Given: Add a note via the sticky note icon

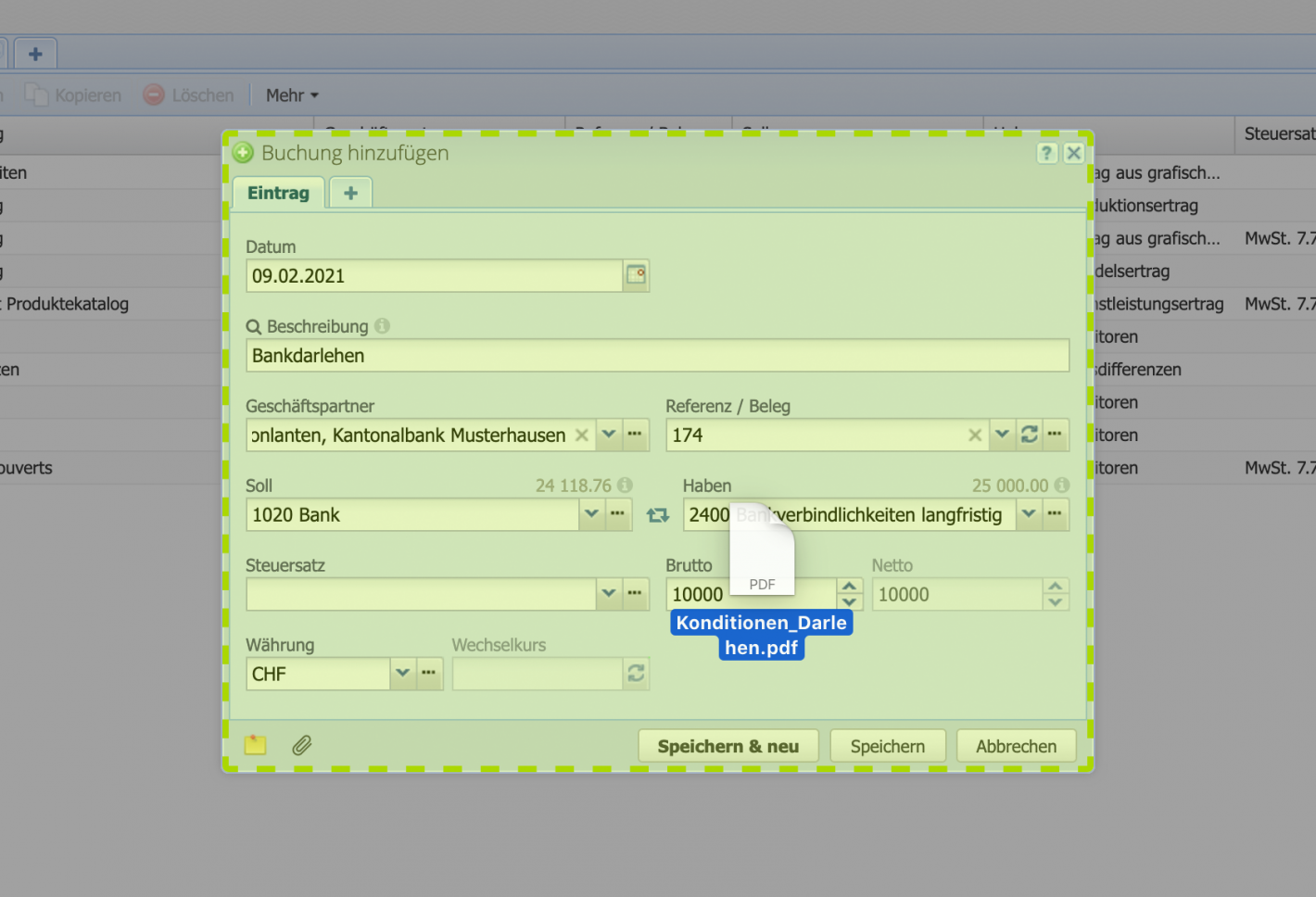Looking at the screenshot, I should click(255, 744).
